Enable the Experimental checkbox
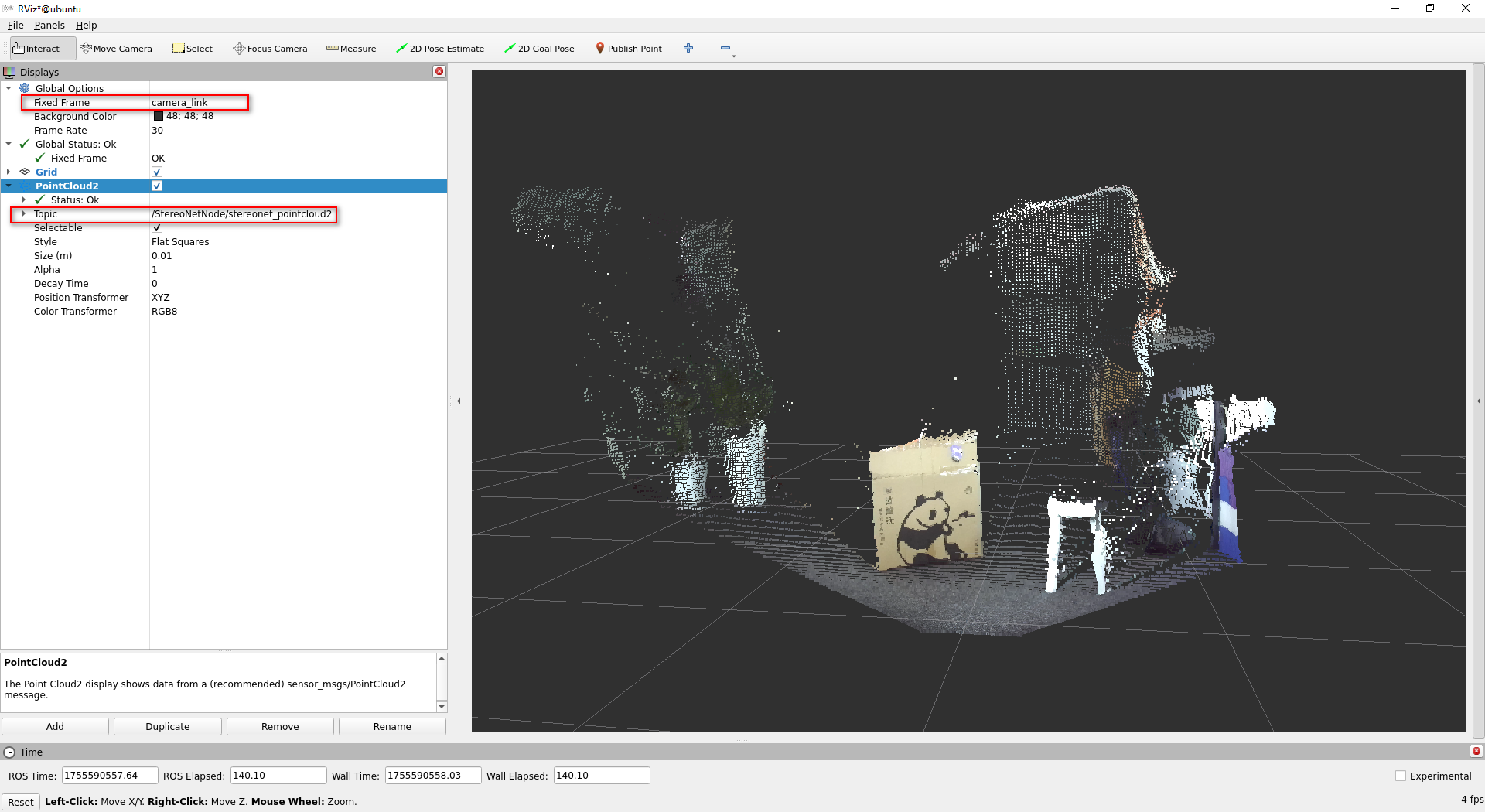Viewport: 1485px width, 812px height. [x=1400, y=776]
